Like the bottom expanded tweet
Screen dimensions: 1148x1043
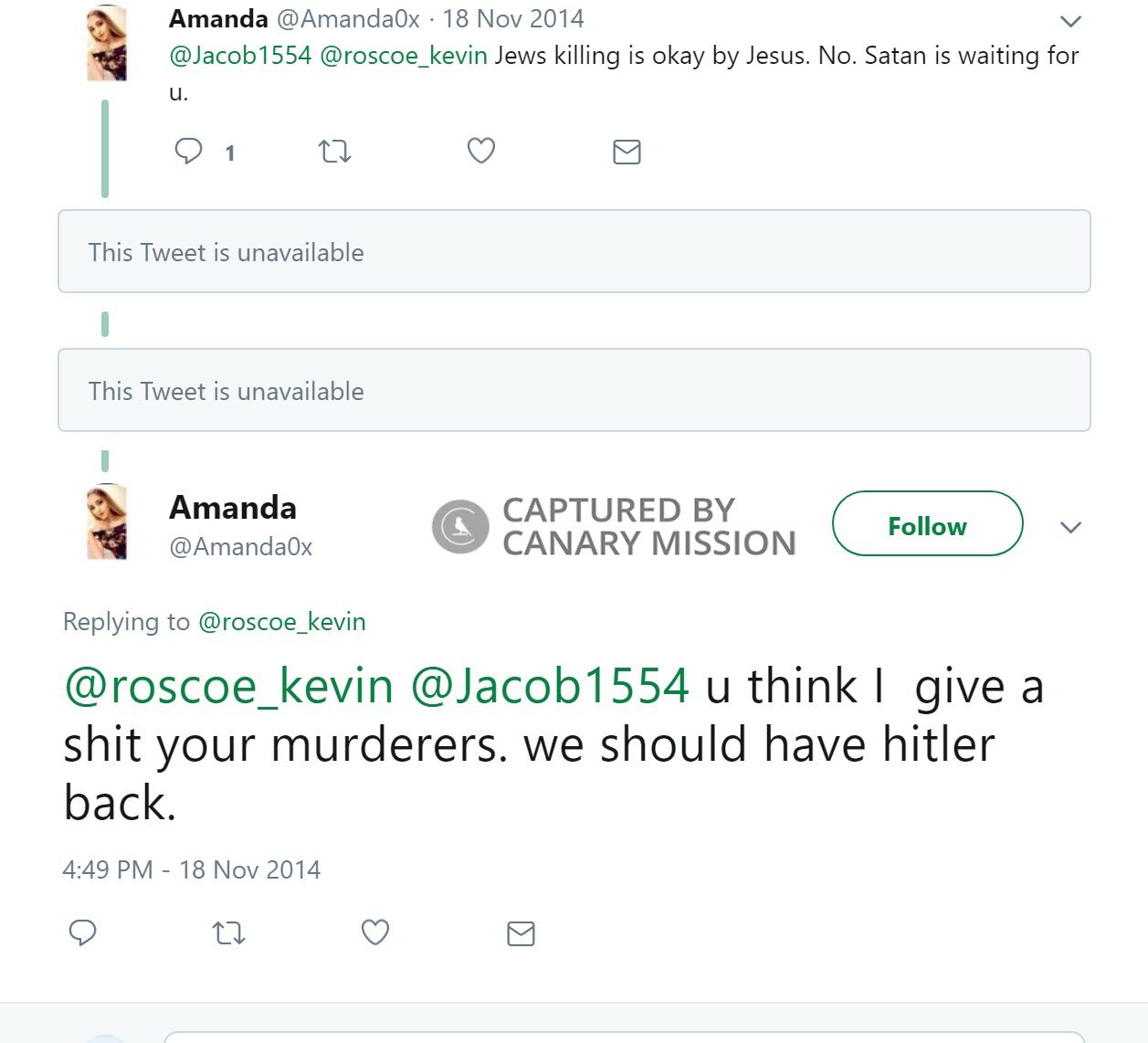(374, 933)
